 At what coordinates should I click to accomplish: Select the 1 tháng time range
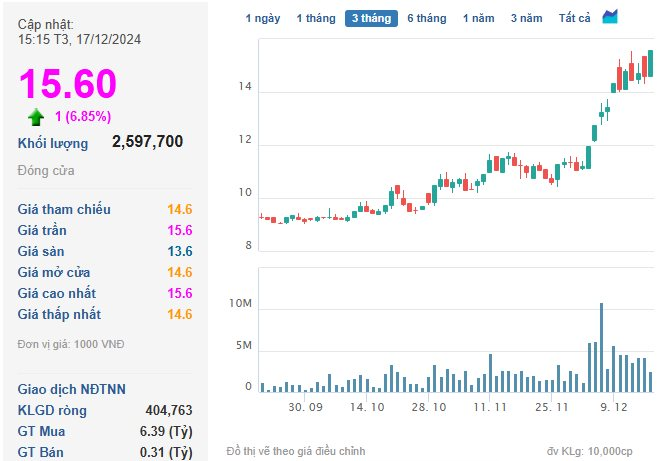[x=316, y=18]
